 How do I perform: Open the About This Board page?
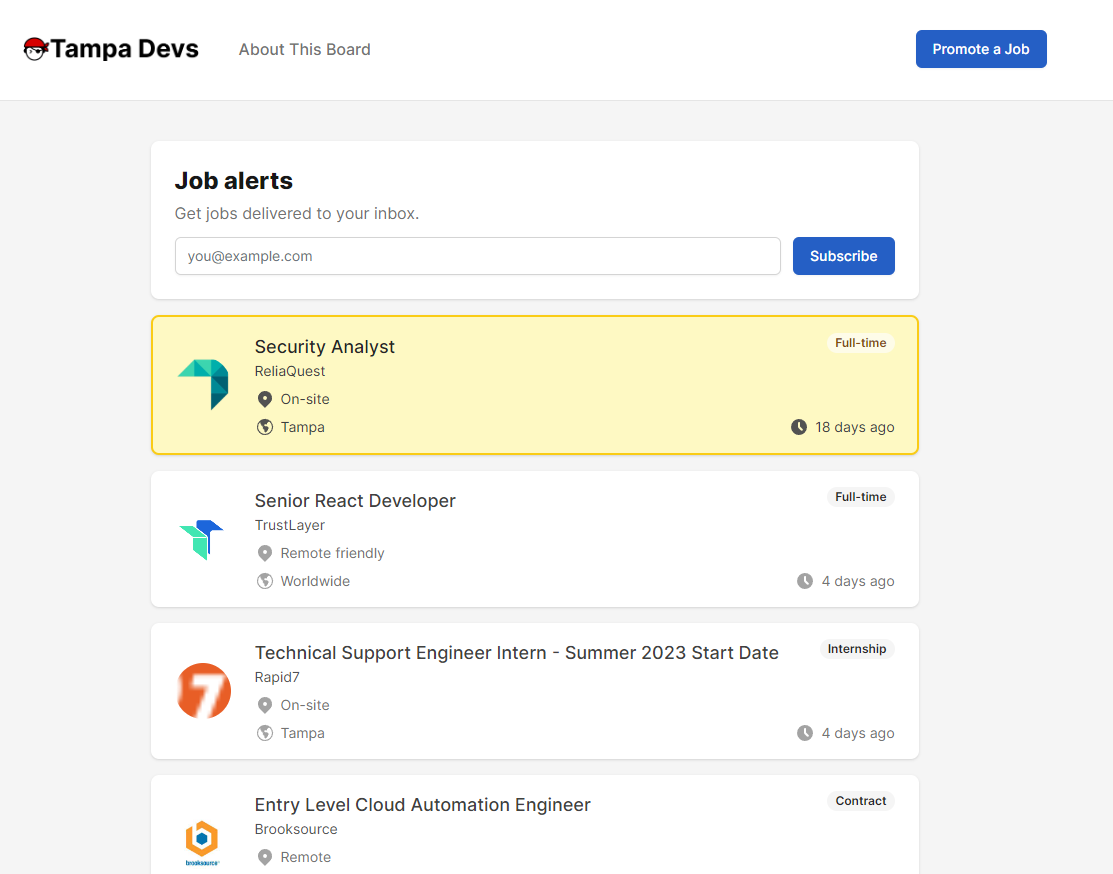pos(304,49)
